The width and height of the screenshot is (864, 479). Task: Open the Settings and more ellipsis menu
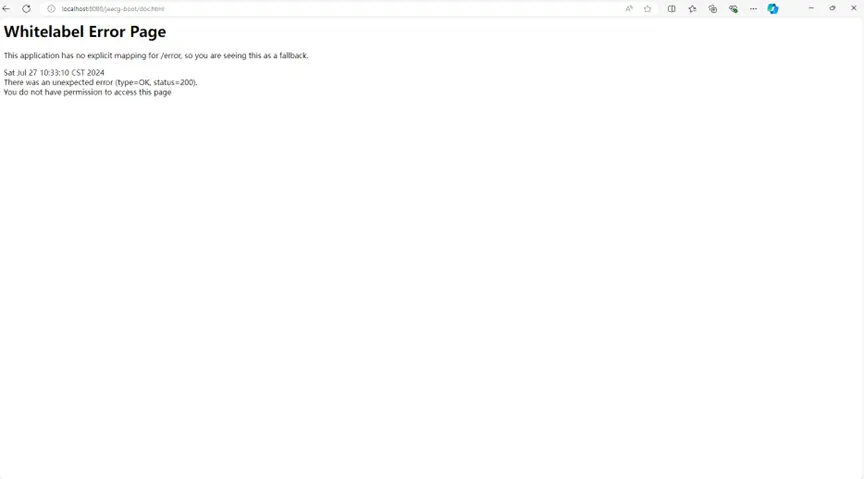tap(753, 9)
